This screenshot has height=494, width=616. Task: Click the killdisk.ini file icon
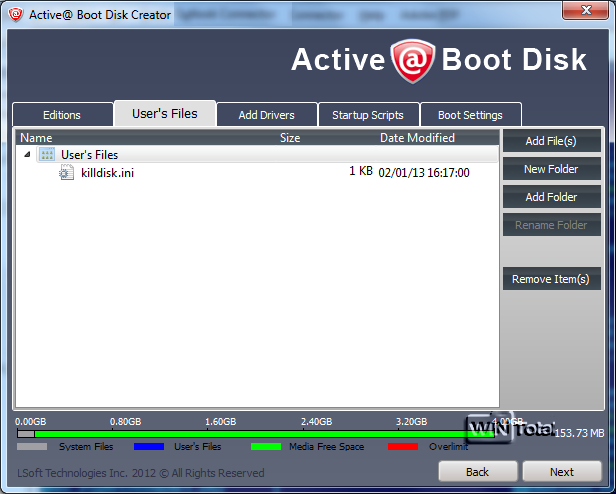coord(66,173)
